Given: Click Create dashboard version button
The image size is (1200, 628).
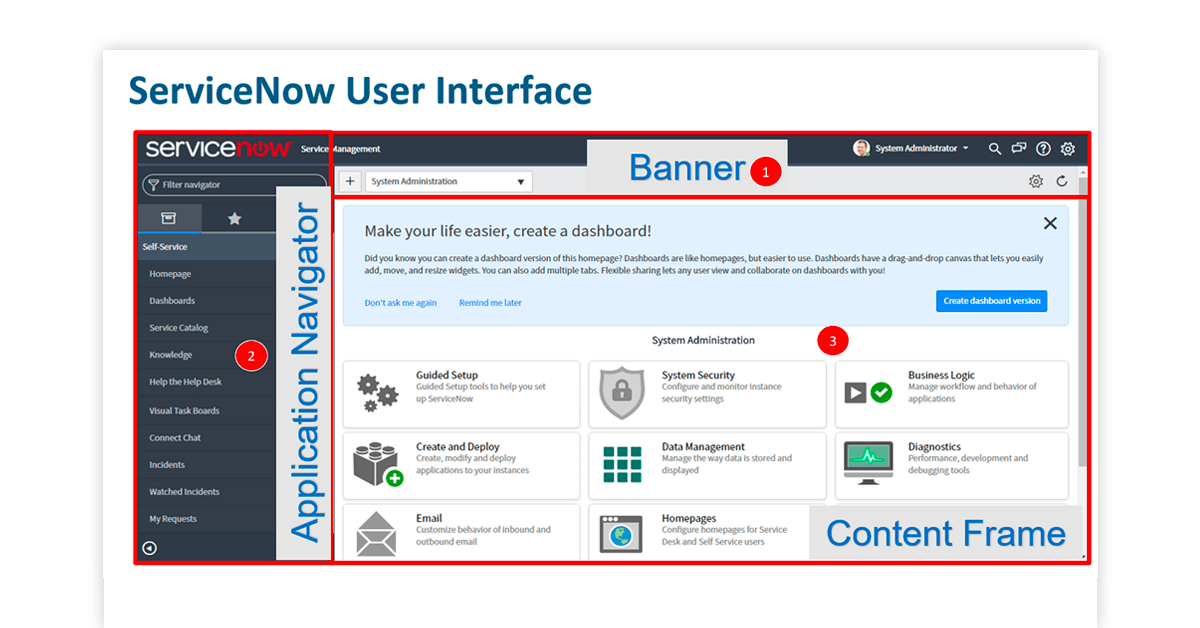Looking at the screenshot, I should [992, 300].
